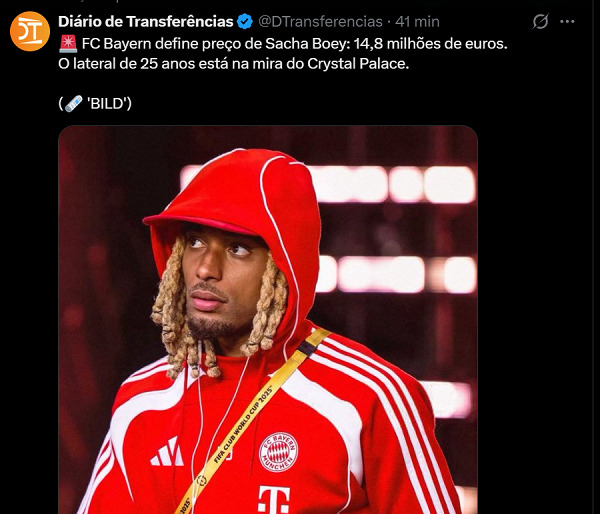Open the @DTransferencias handle link
This screenshot has height=514, width=600.
[320, 21]
